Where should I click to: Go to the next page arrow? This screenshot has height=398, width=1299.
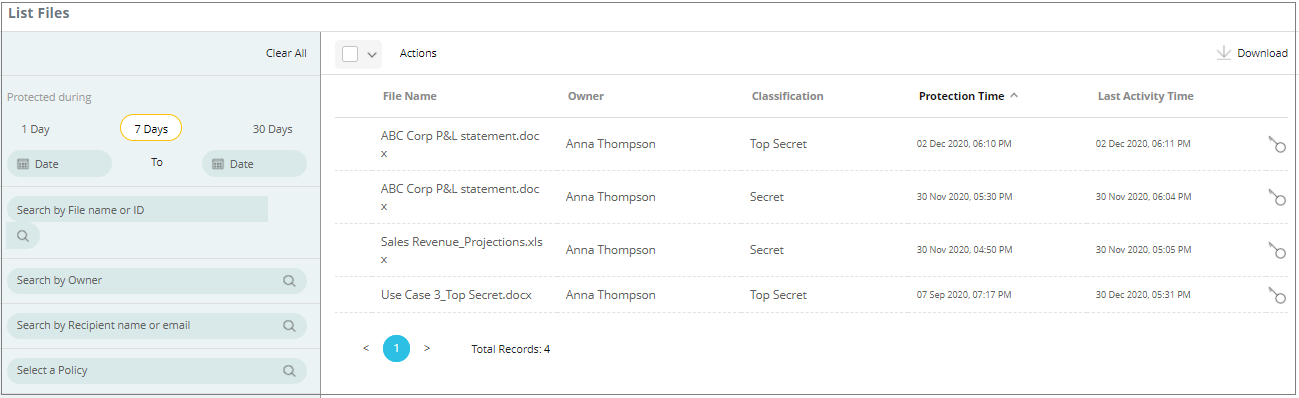427,348
